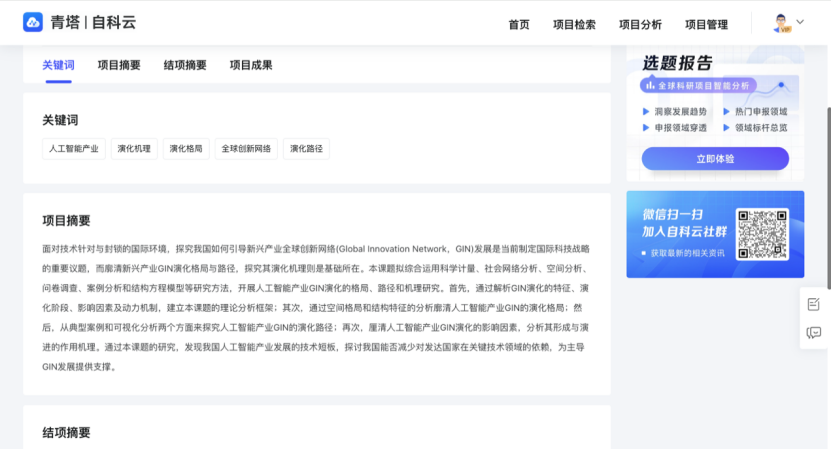Click the 加入自科云社群 banner text
831x449 pixels.
click(684, 231)
